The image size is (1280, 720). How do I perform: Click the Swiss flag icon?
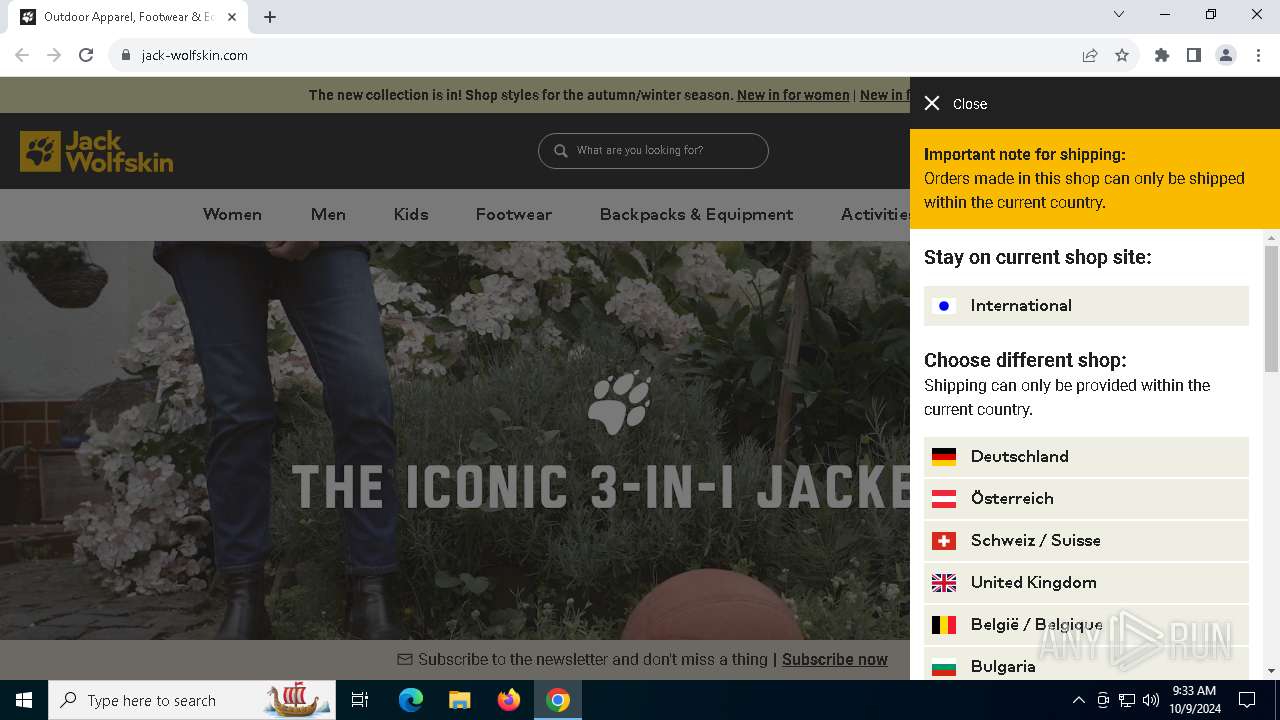(x=944, y=541)
